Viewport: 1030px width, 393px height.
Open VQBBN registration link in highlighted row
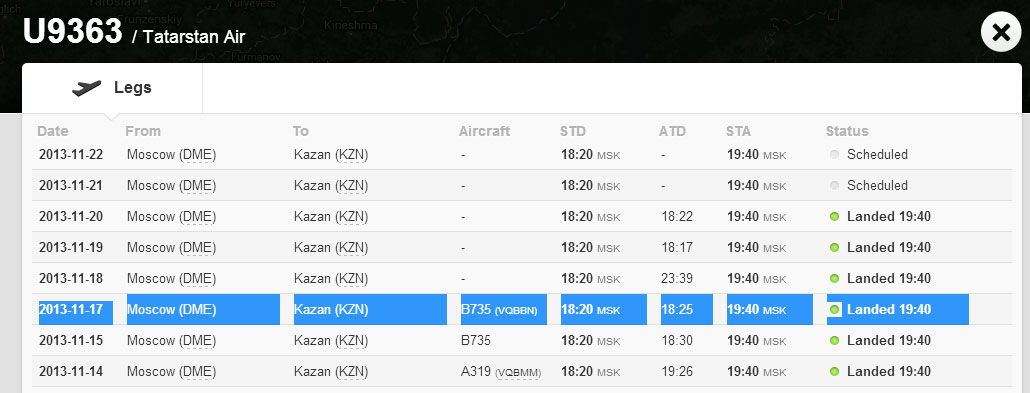point(516,310)
